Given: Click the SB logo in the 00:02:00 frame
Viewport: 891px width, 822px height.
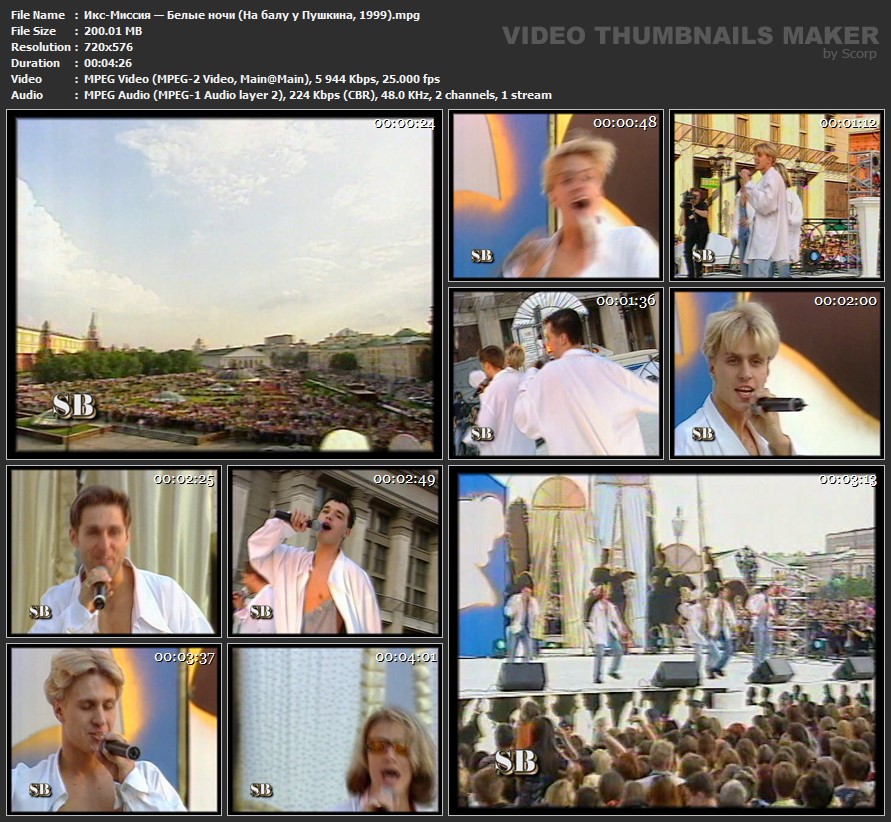Looking at the screenshot, I should (703, 434).
